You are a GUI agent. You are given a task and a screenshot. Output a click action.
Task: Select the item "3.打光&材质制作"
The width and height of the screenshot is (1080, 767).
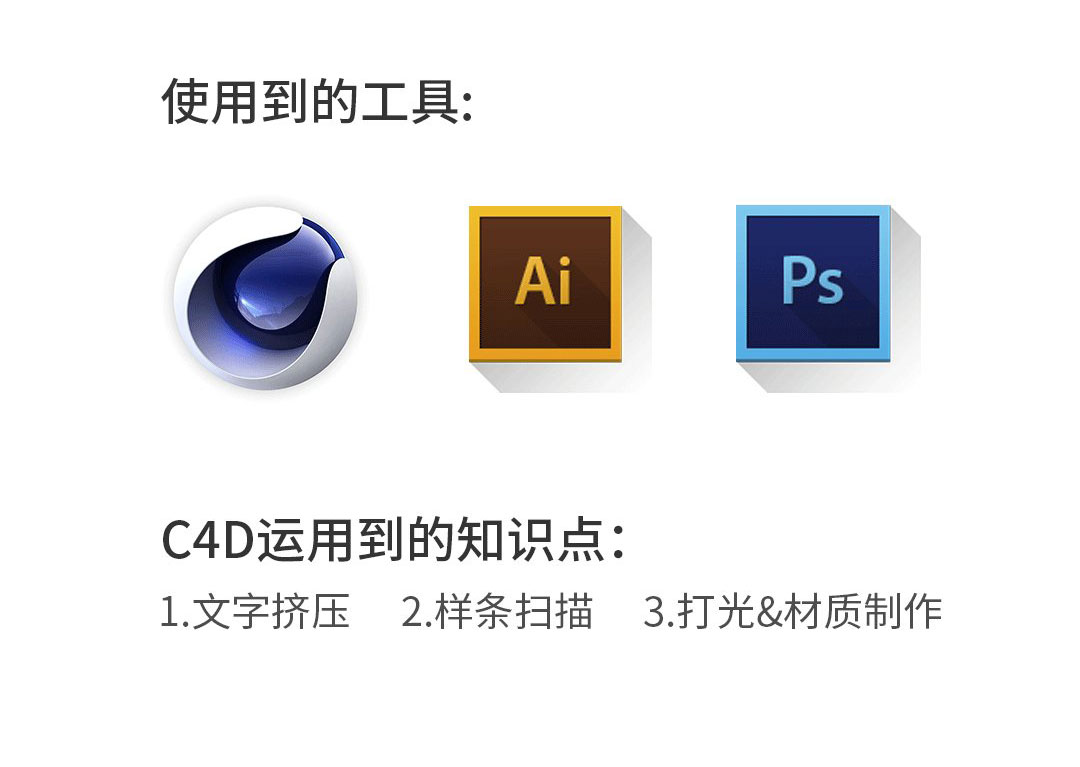tap(793, 611)
